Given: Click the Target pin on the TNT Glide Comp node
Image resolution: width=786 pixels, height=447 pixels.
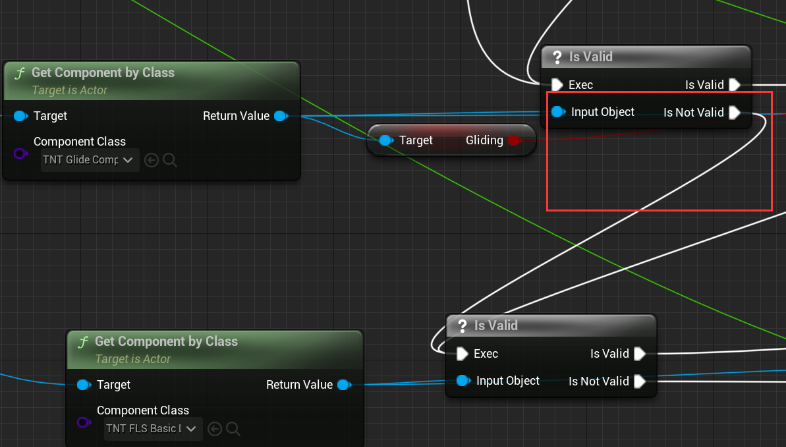Looking at the screenshot, I should (x=21, y=116).
